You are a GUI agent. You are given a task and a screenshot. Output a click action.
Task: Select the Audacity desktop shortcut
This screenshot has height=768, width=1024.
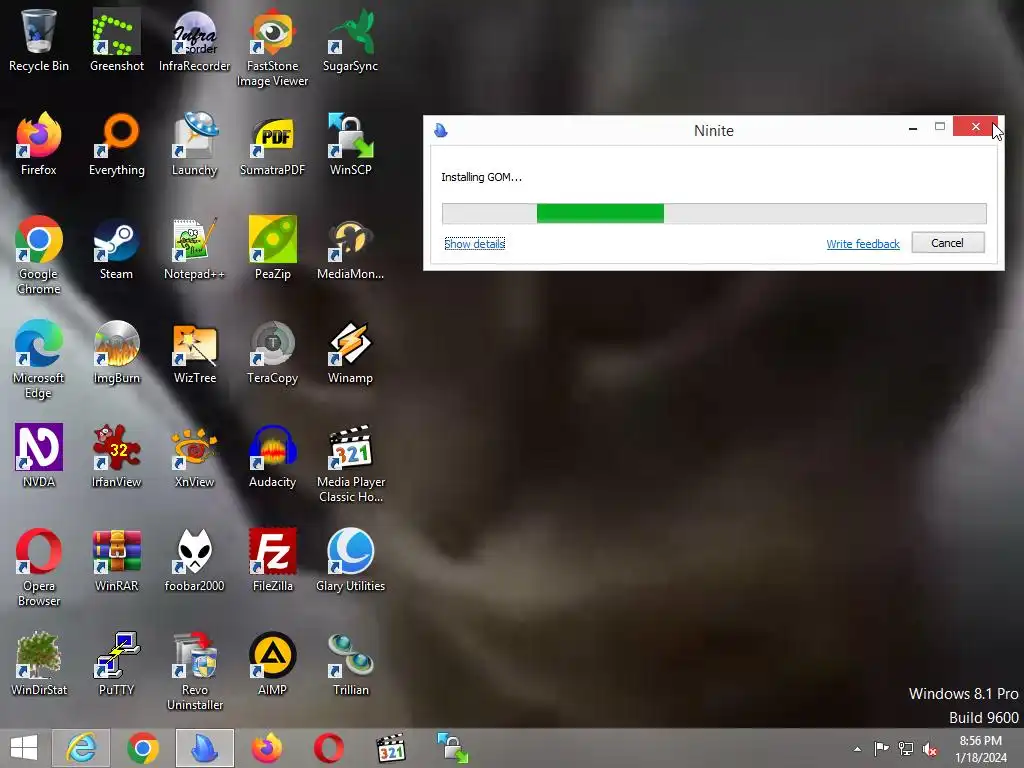pos(272,456)
